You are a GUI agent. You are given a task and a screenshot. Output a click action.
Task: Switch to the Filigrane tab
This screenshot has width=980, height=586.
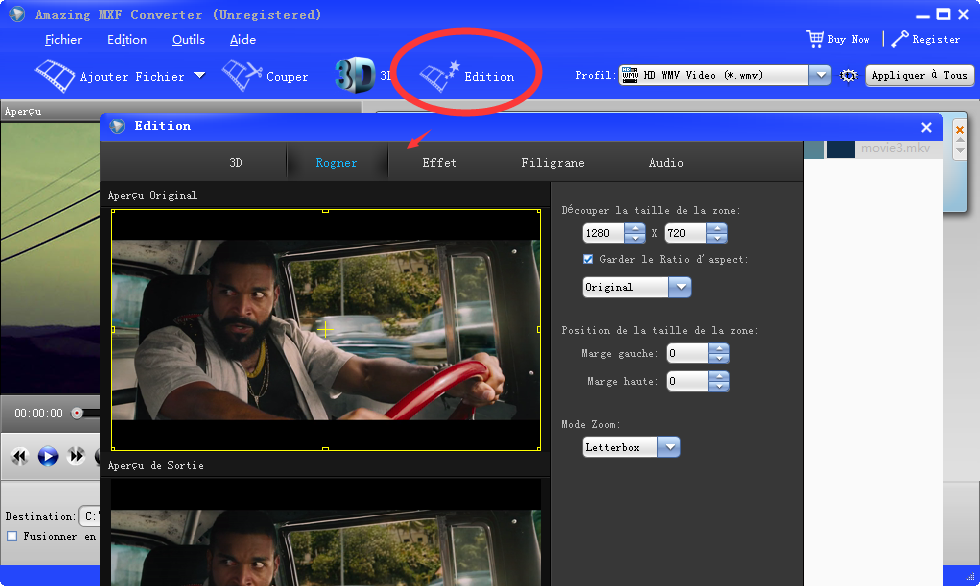(552, 162)
